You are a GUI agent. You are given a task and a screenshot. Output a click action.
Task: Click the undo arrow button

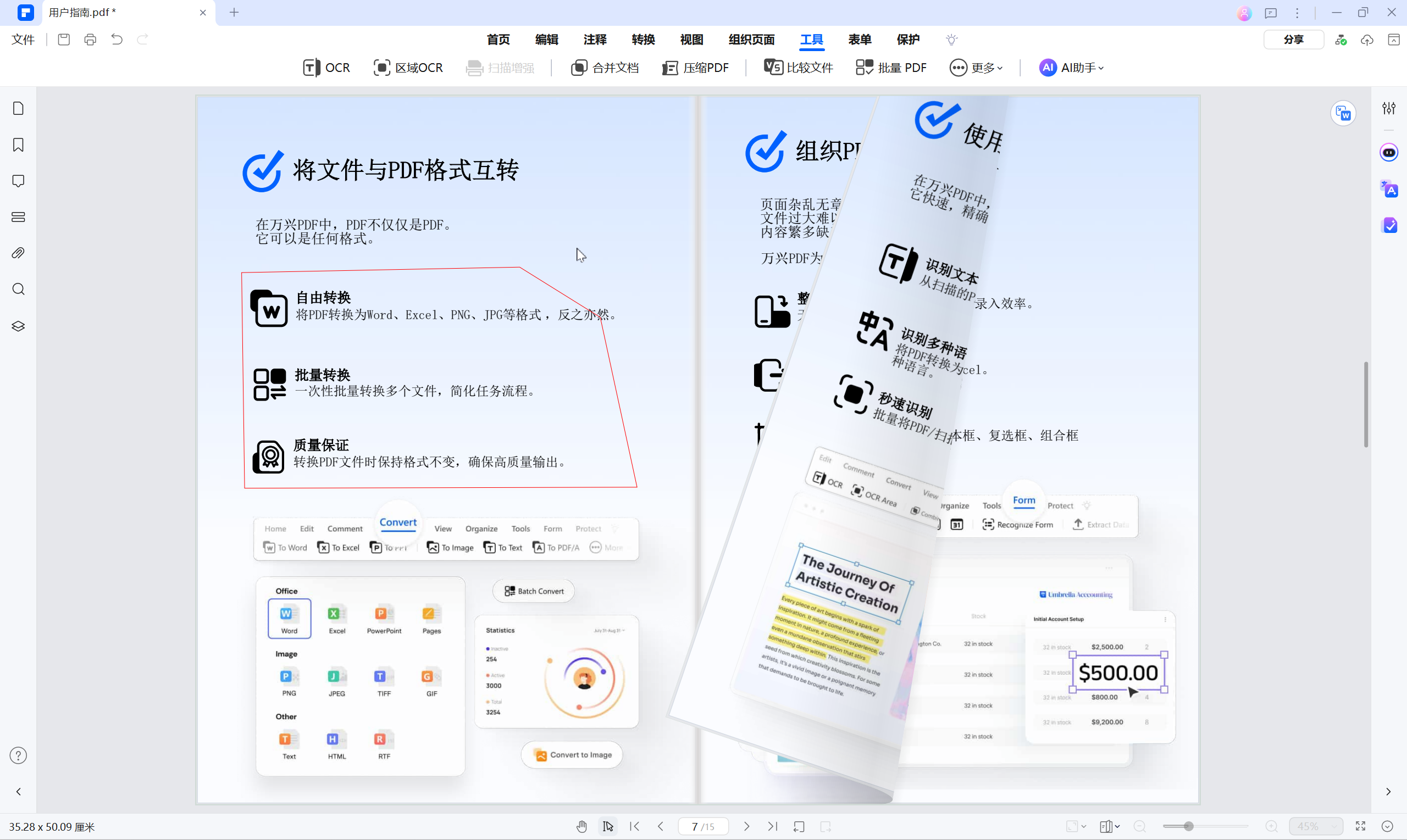117,40
